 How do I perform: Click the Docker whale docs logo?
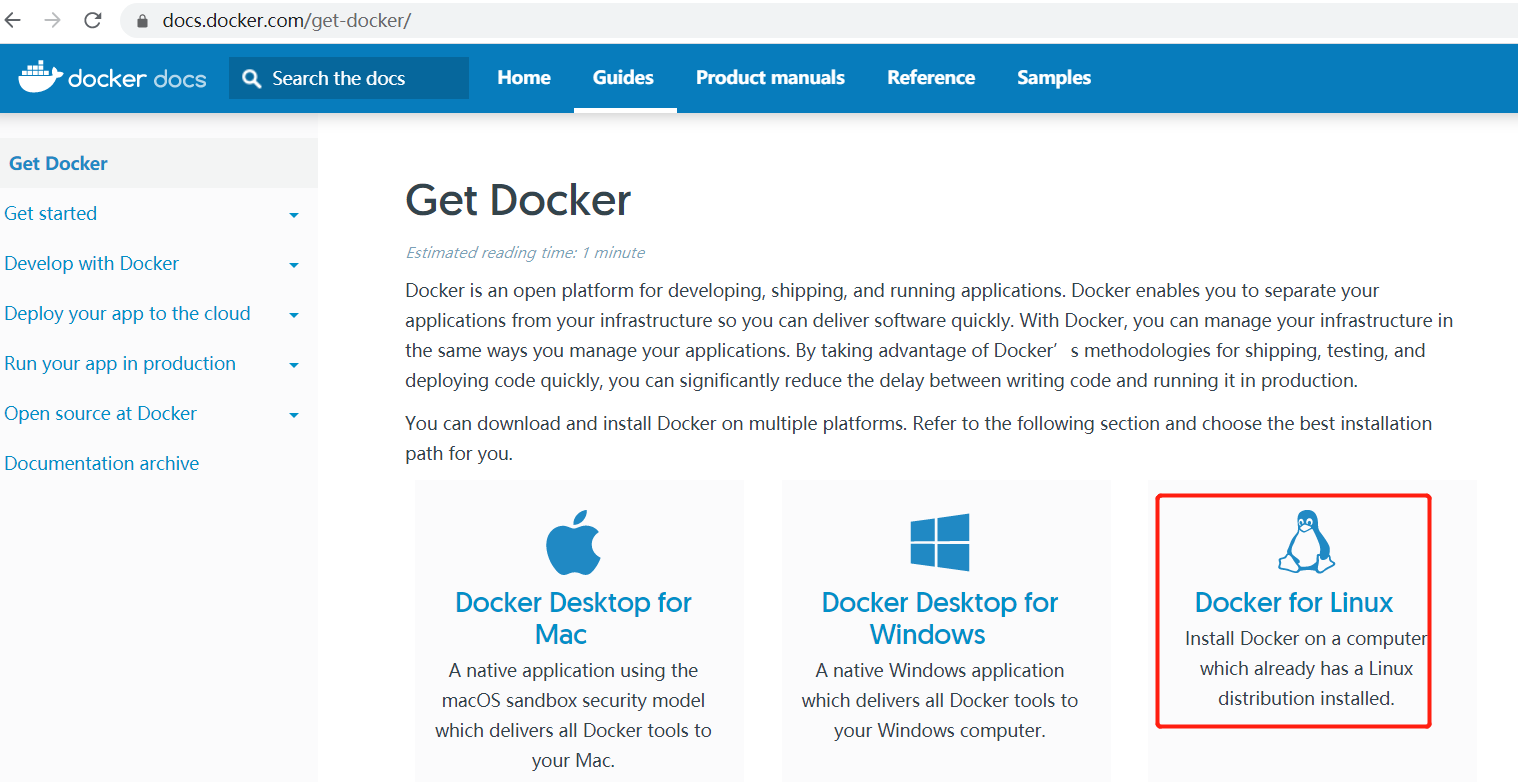[113, 78]
